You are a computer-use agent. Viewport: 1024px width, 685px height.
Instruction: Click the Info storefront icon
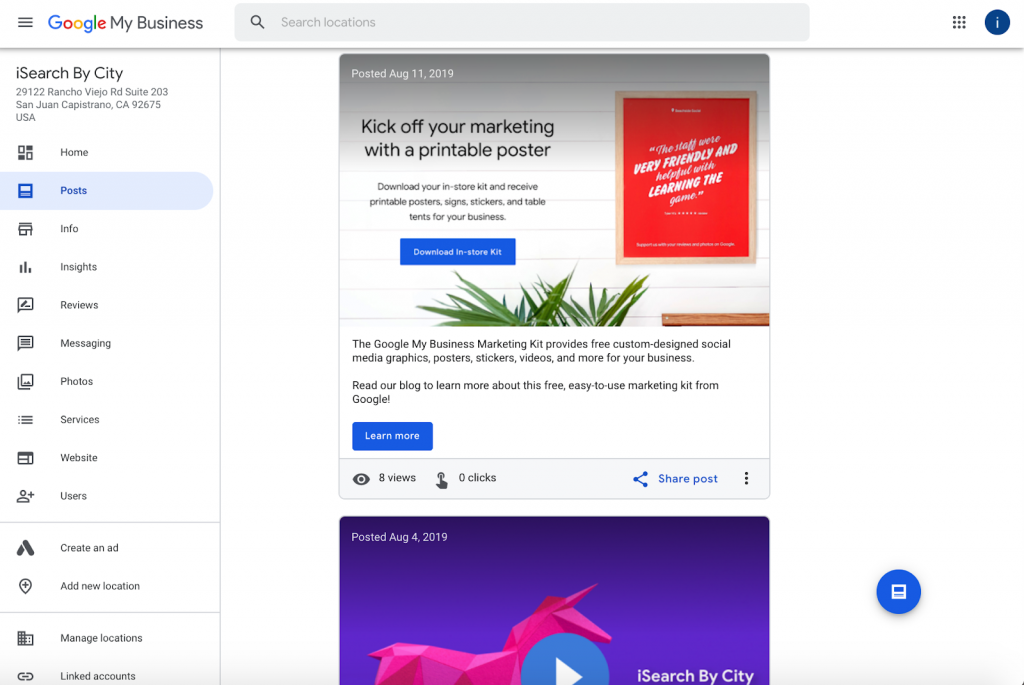click(25, 229)
